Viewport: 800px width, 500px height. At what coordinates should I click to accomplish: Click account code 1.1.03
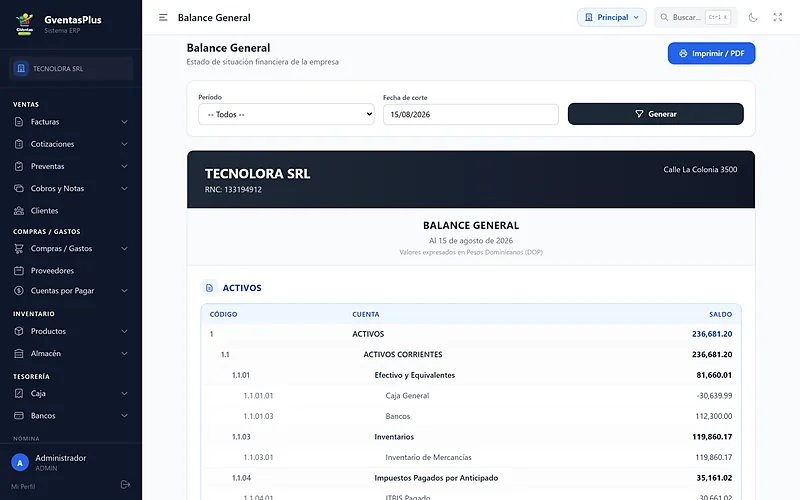coord(241,437)
